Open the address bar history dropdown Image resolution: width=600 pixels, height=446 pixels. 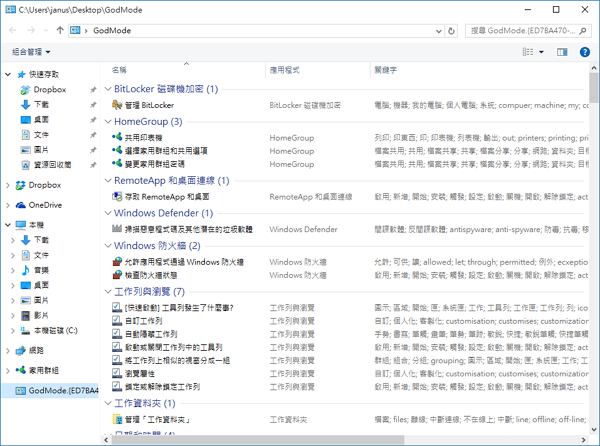(439, 31)
